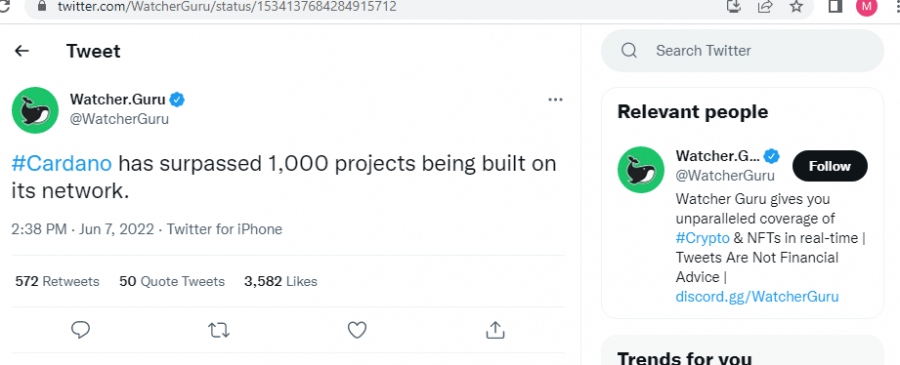Click the browser share page icon
900x365 pixels.
(765, 6)
